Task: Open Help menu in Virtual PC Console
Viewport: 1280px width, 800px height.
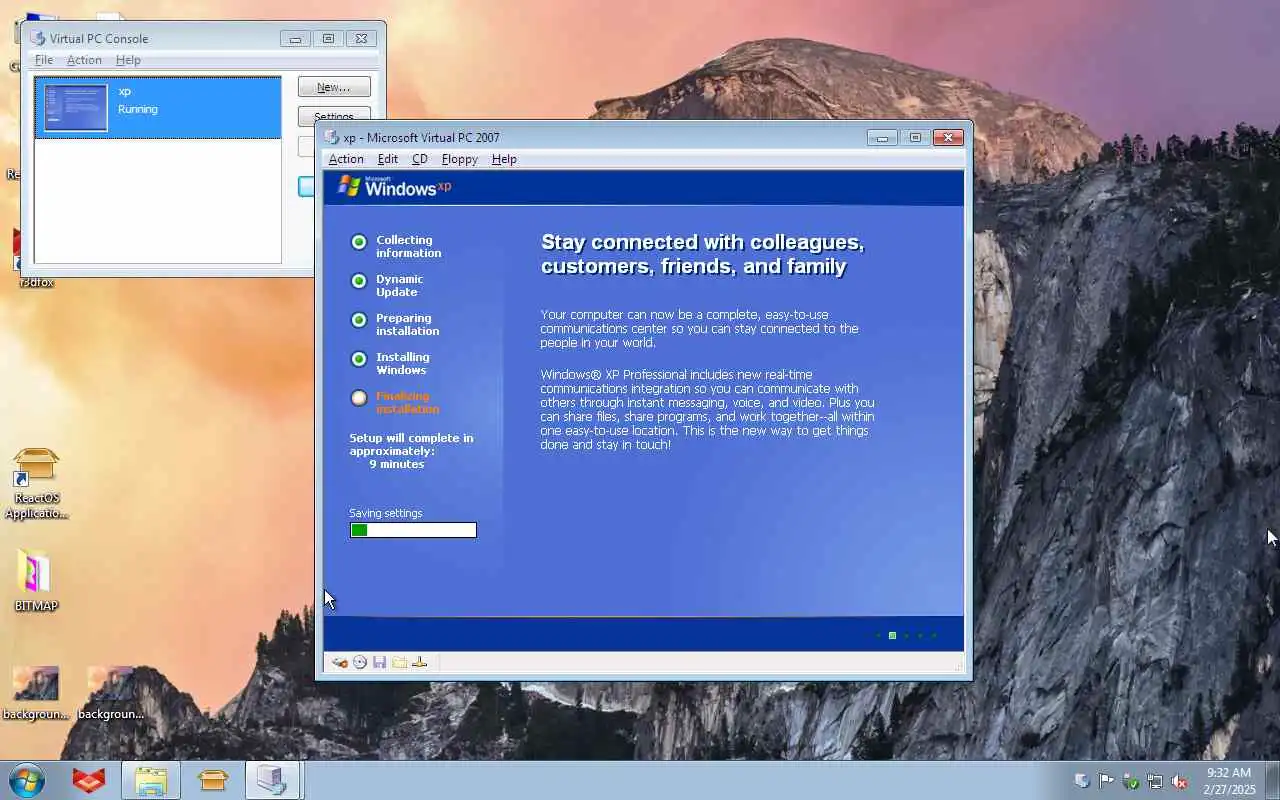Action: [x=128, y=60]
